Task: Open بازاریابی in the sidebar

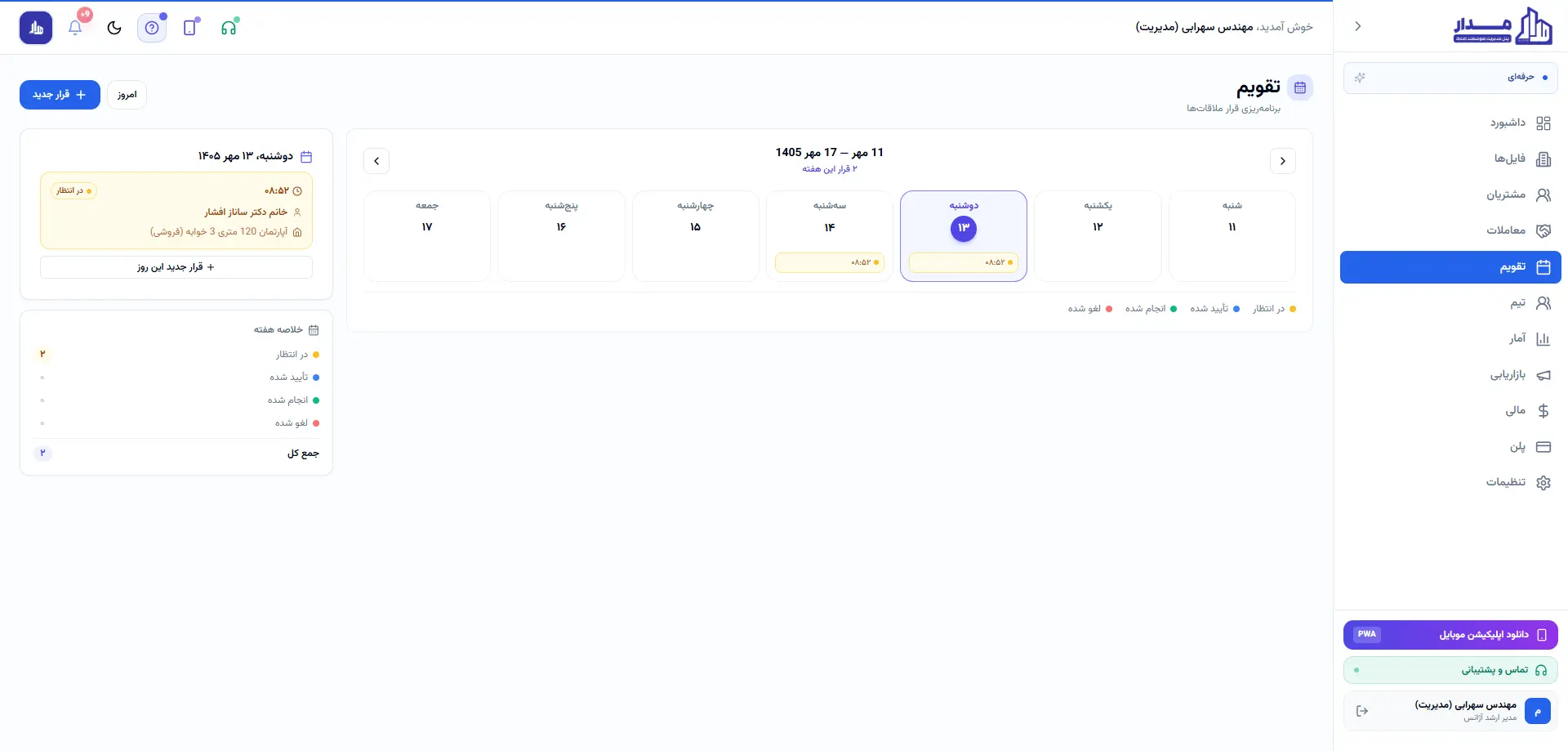Action: [1450, 375]
